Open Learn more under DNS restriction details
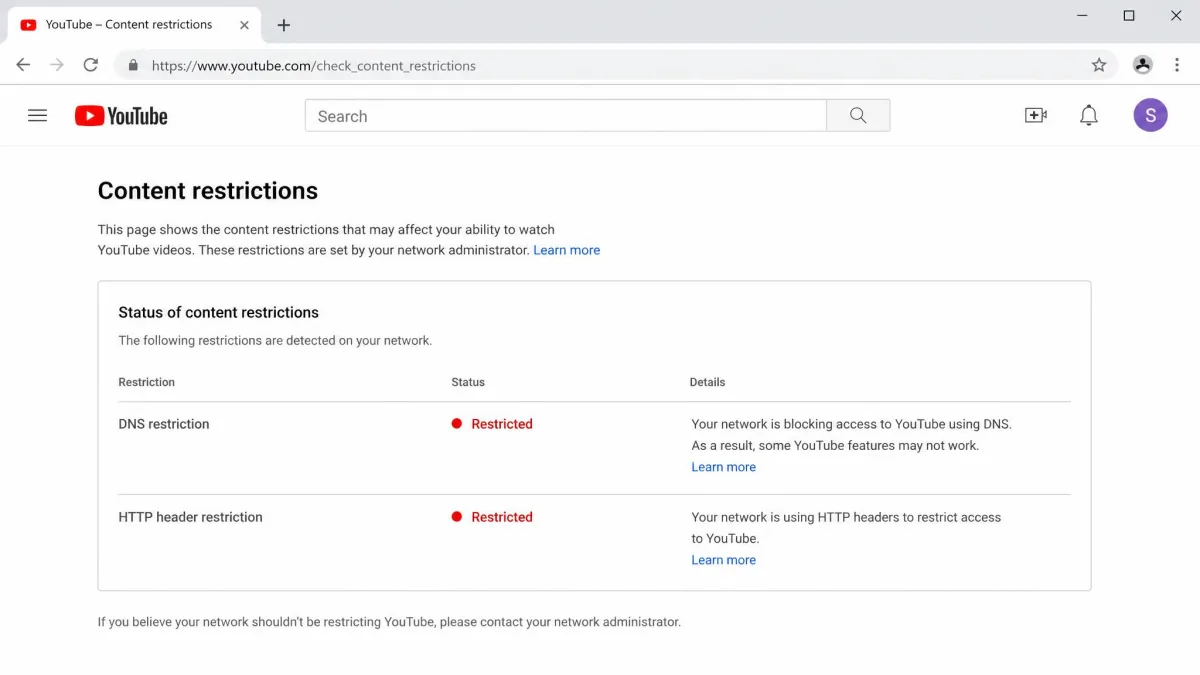 (x=724, y=467)
